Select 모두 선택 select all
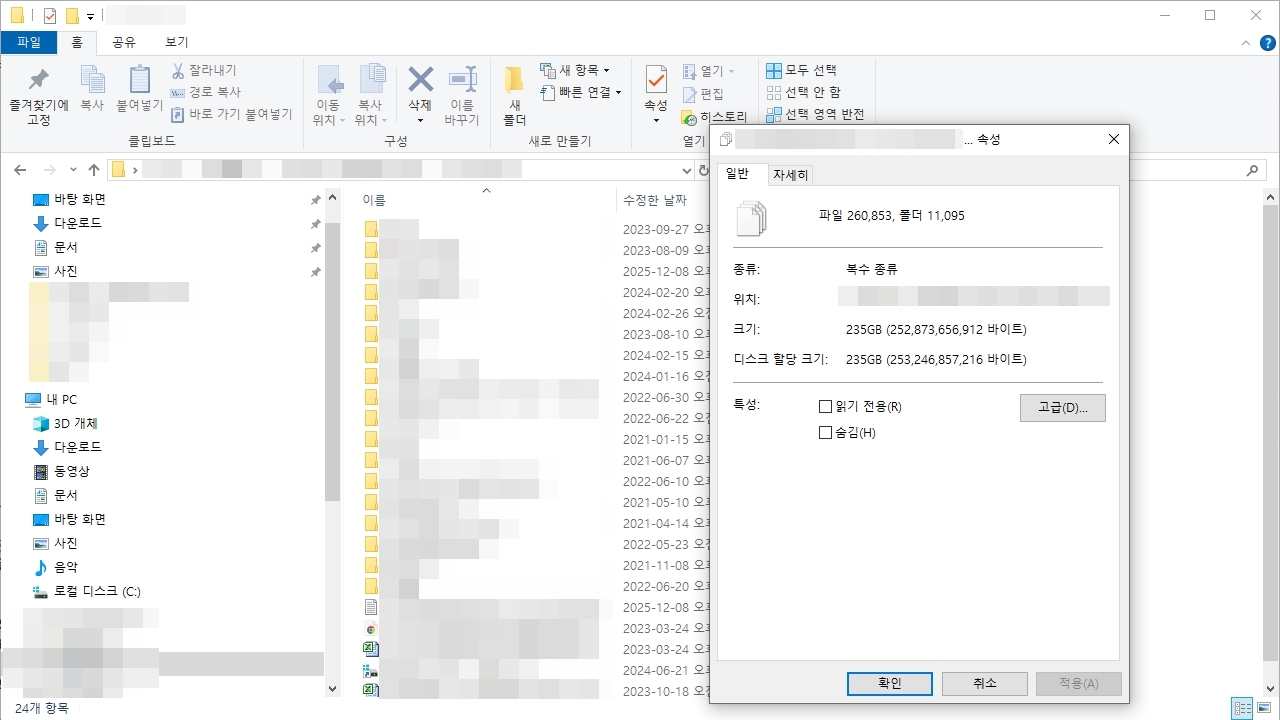1280x720 pixels. pyautogui.click(x=801, y=70)
